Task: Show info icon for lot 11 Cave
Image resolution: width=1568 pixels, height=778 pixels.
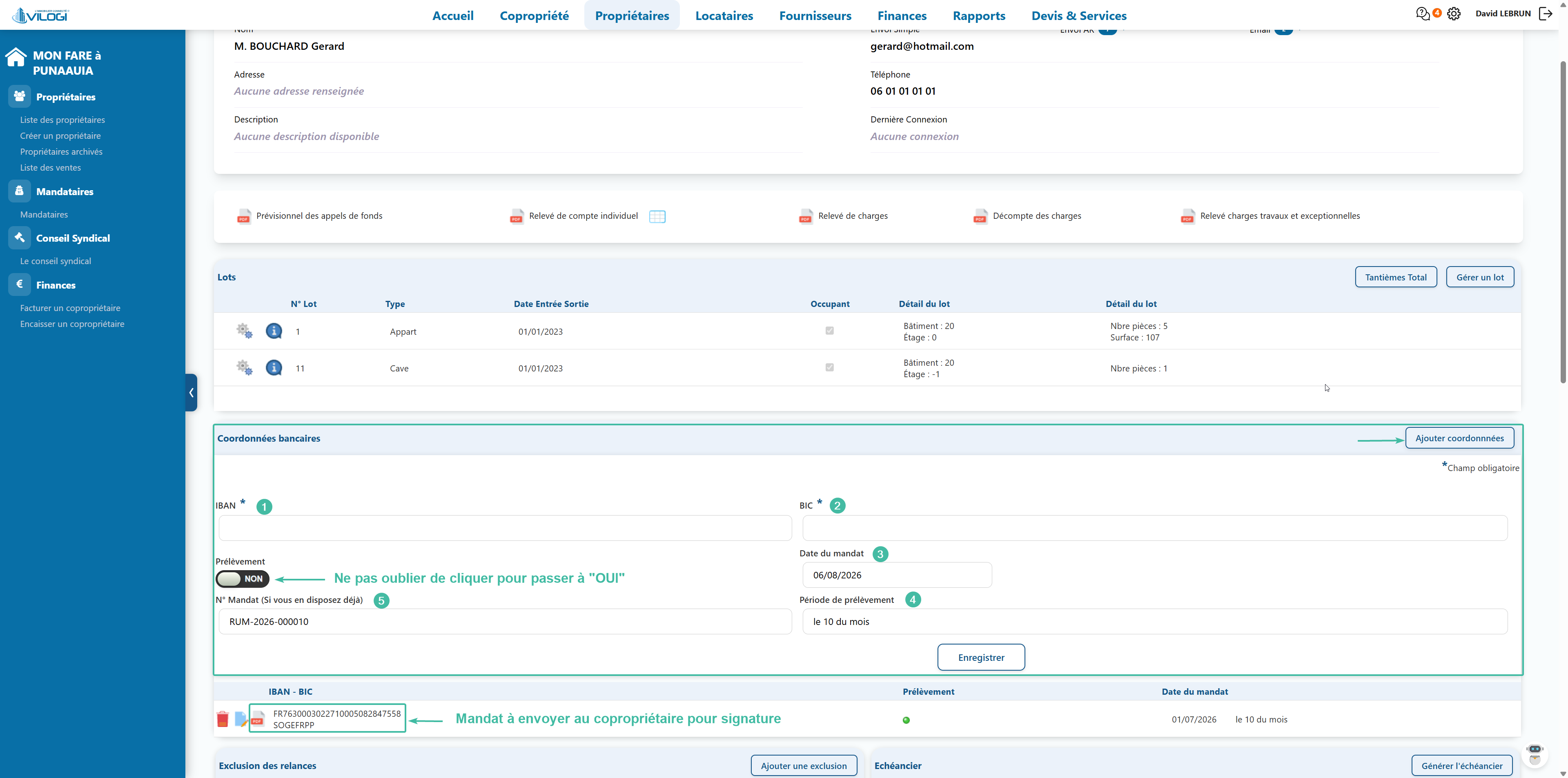Action: (x=274, y=367)
